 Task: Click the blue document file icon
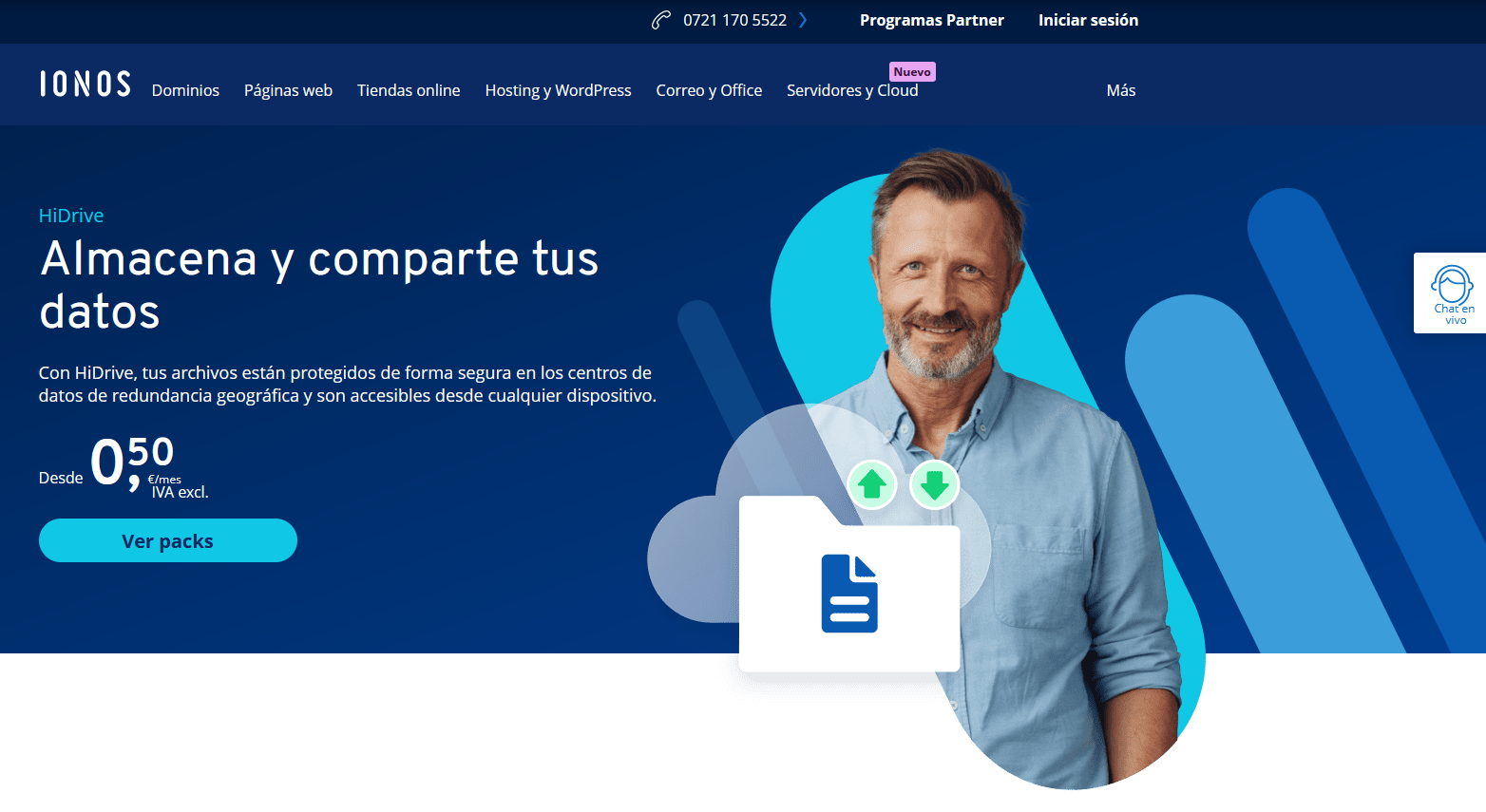849,594
